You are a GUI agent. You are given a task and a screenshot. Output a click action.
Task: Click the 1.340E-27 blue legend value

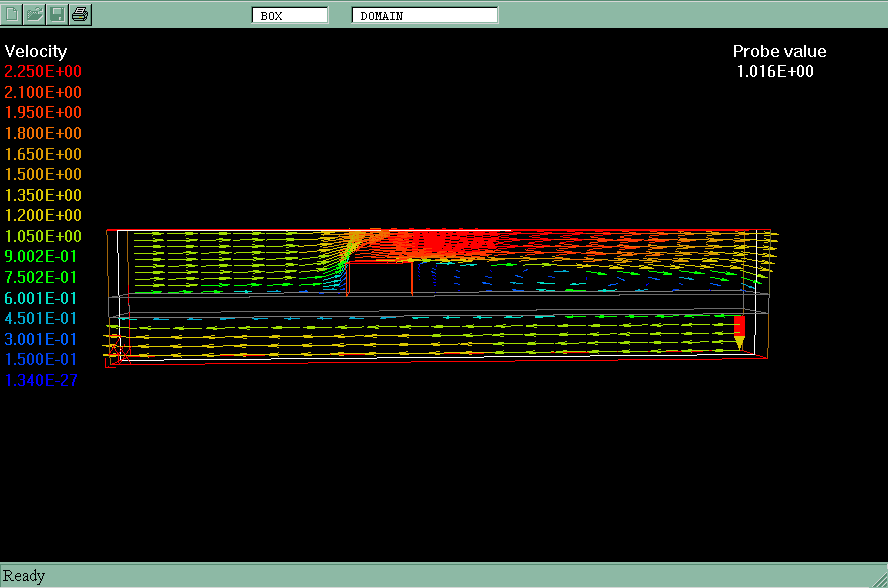[x=41, y=380]
